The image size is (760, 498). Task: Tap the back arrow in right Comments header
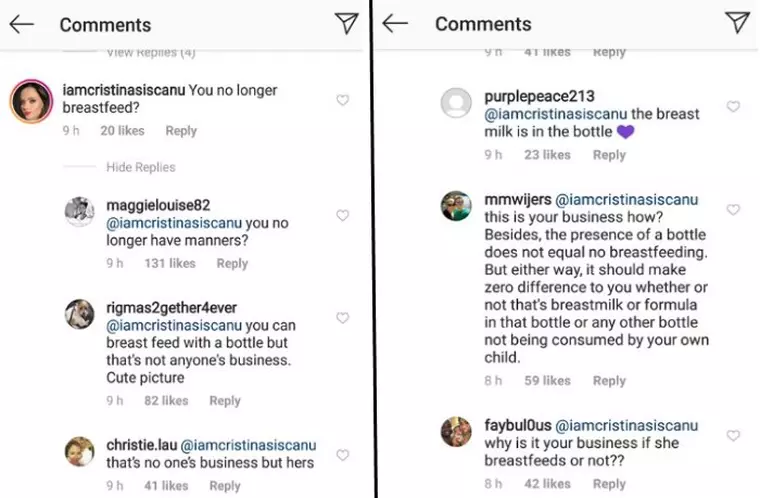click(396, 24)
